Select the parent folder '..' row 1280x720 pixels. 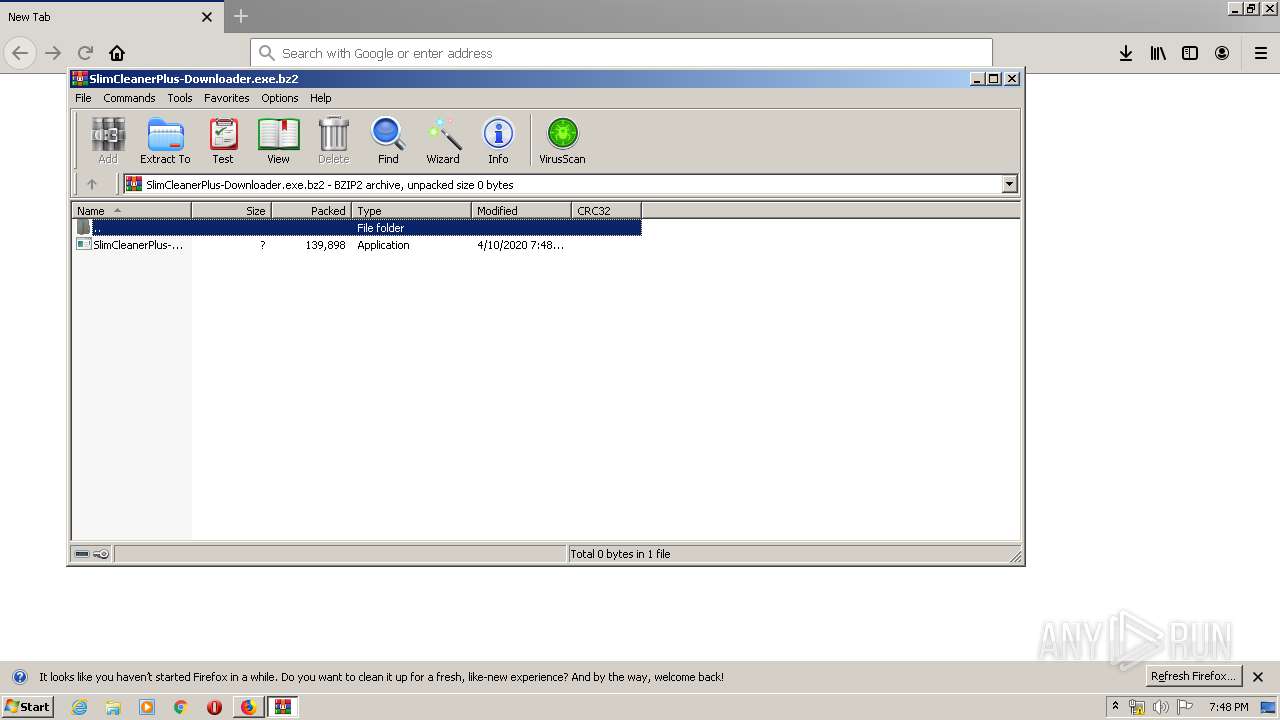tap(357, 228)
